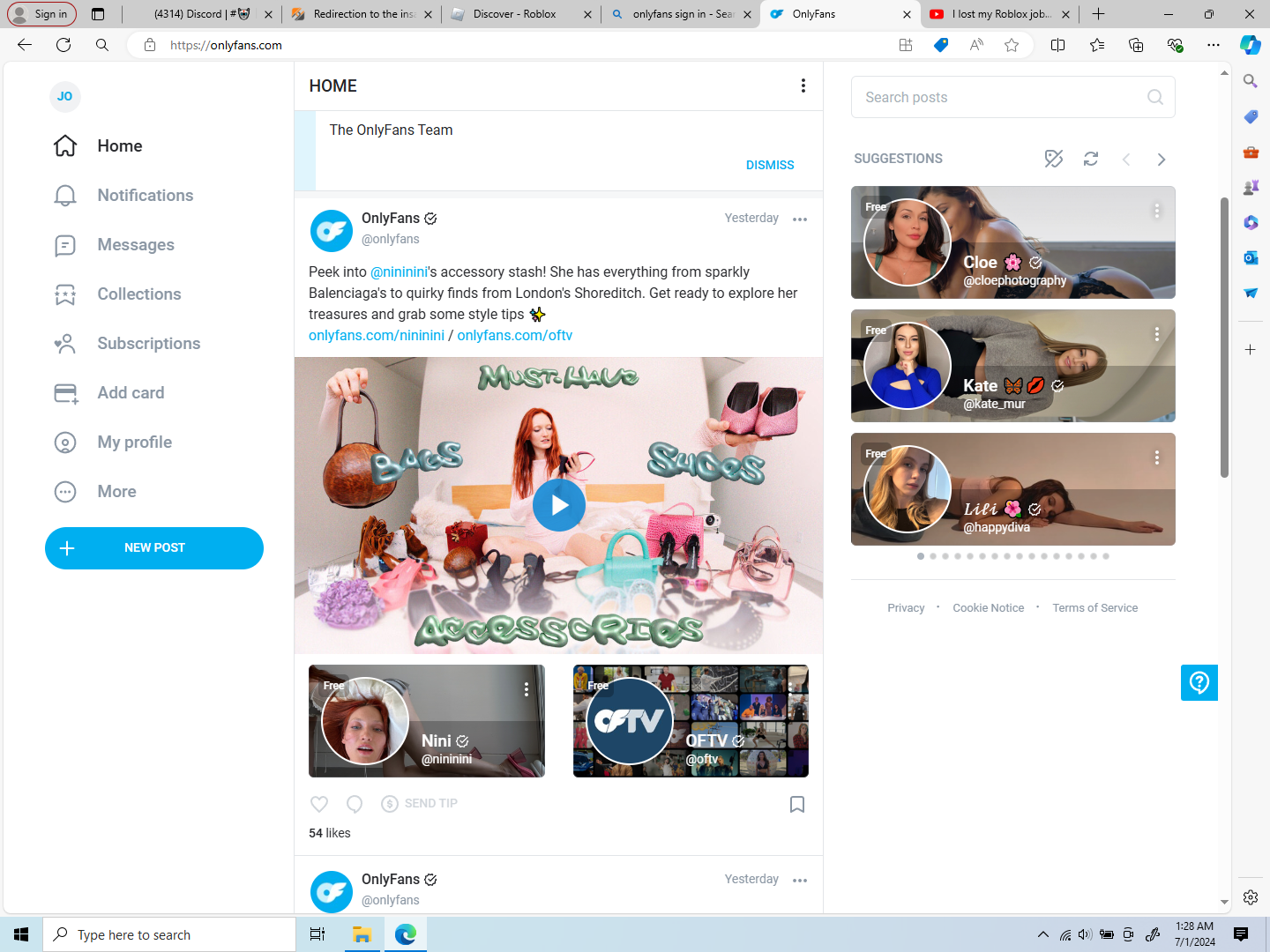Play the Must-Have accessories video
Screen dimensions: 1270x952
click(559, 505)
